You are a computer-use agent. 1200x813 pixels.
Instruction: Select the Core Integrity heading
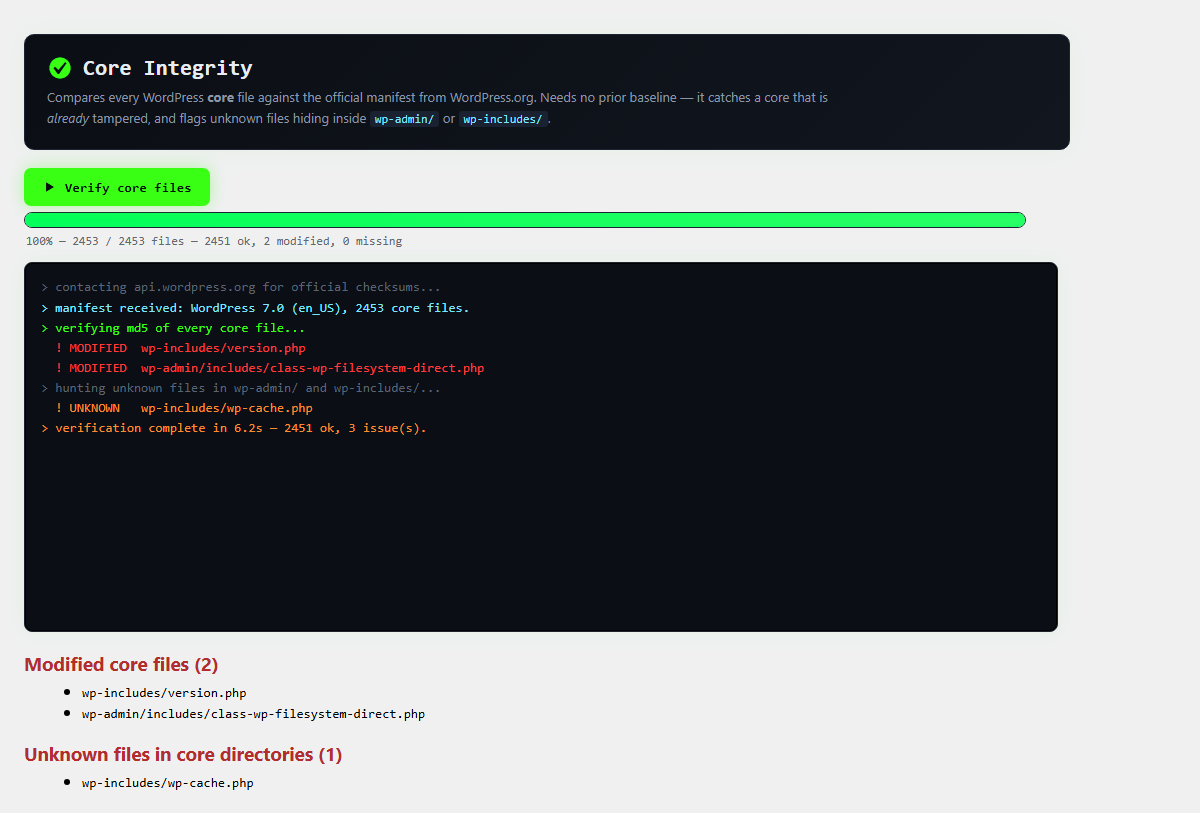[x=167, y=68]
